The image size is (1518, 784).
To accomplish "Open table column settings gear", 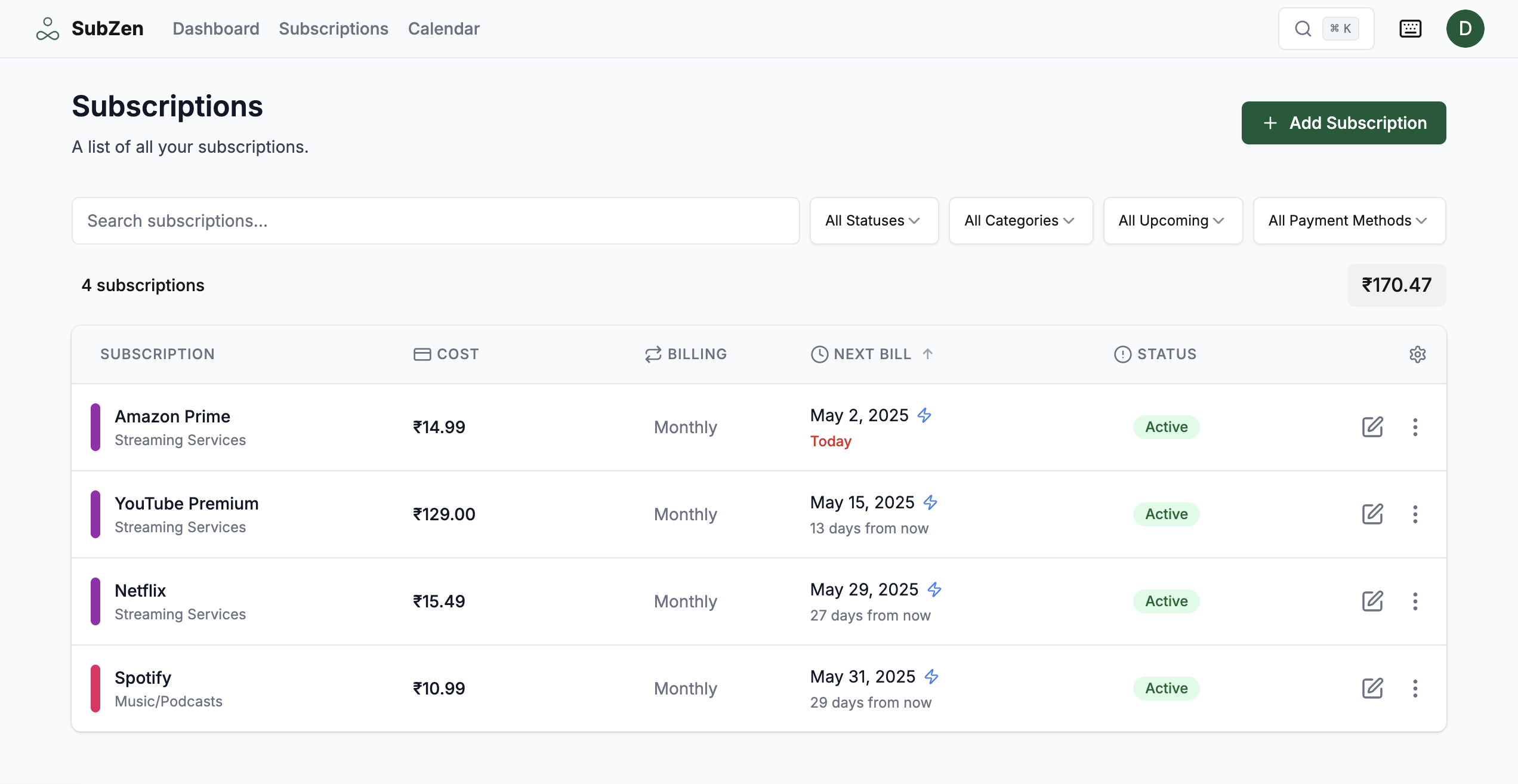I will pyautogui.click(x=1417, y=354).
